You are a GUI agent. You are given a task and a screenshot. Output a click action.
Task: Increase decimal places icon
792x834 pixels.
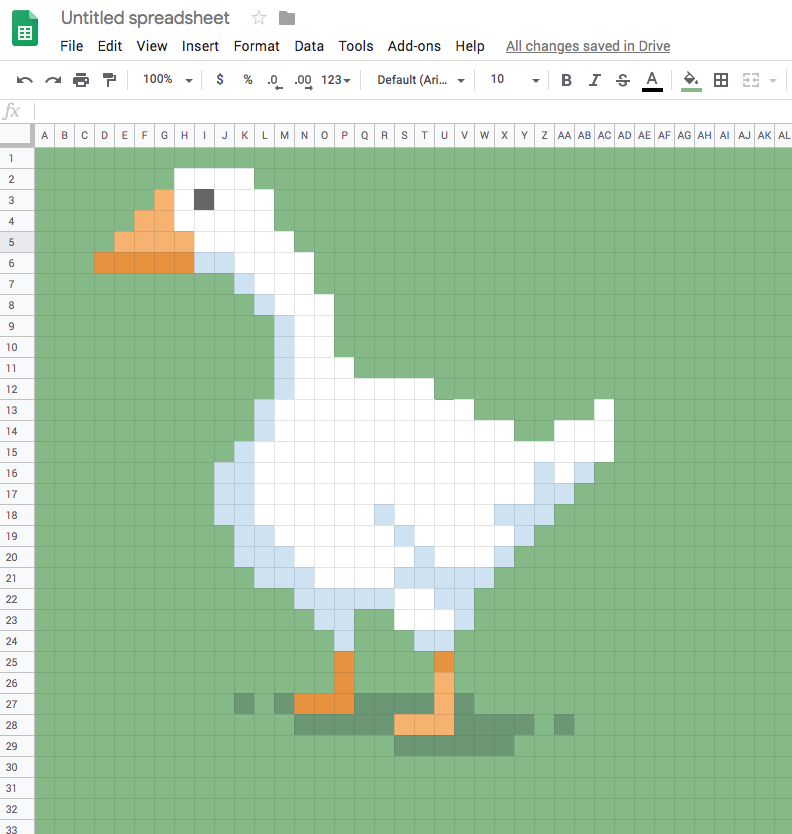tap(303, 81)
